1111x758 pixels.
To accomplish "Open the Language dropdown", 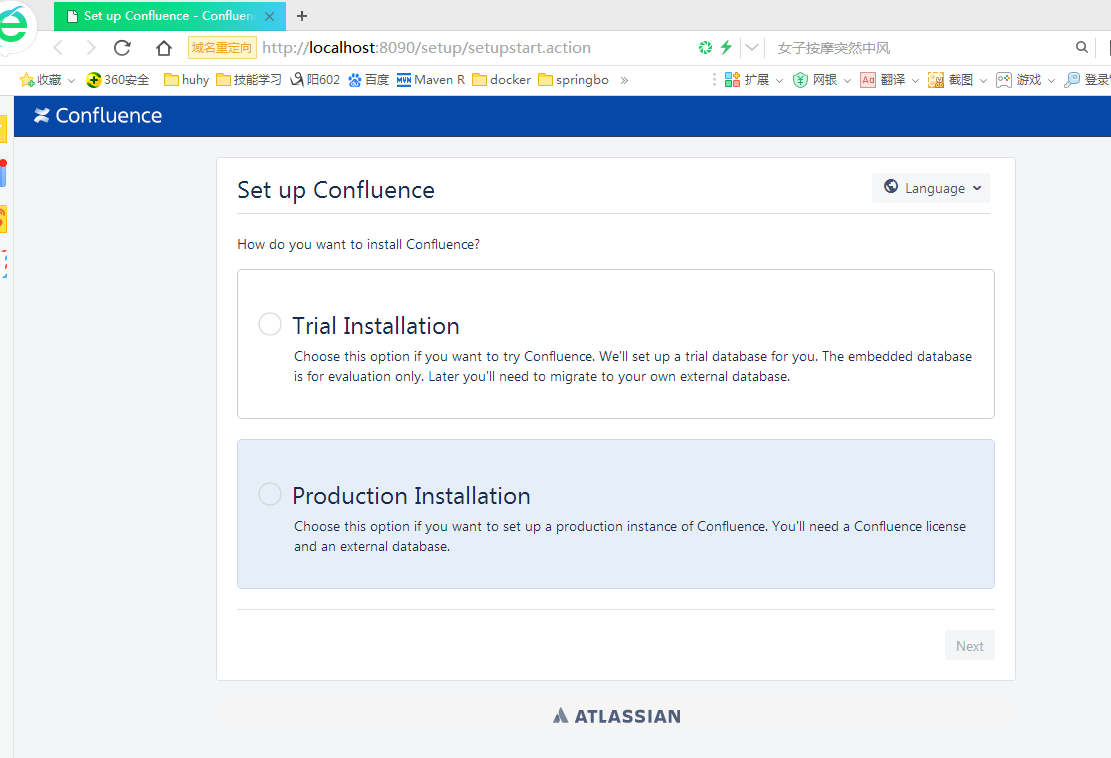I will pyautogui.click(x=931, y=188).
